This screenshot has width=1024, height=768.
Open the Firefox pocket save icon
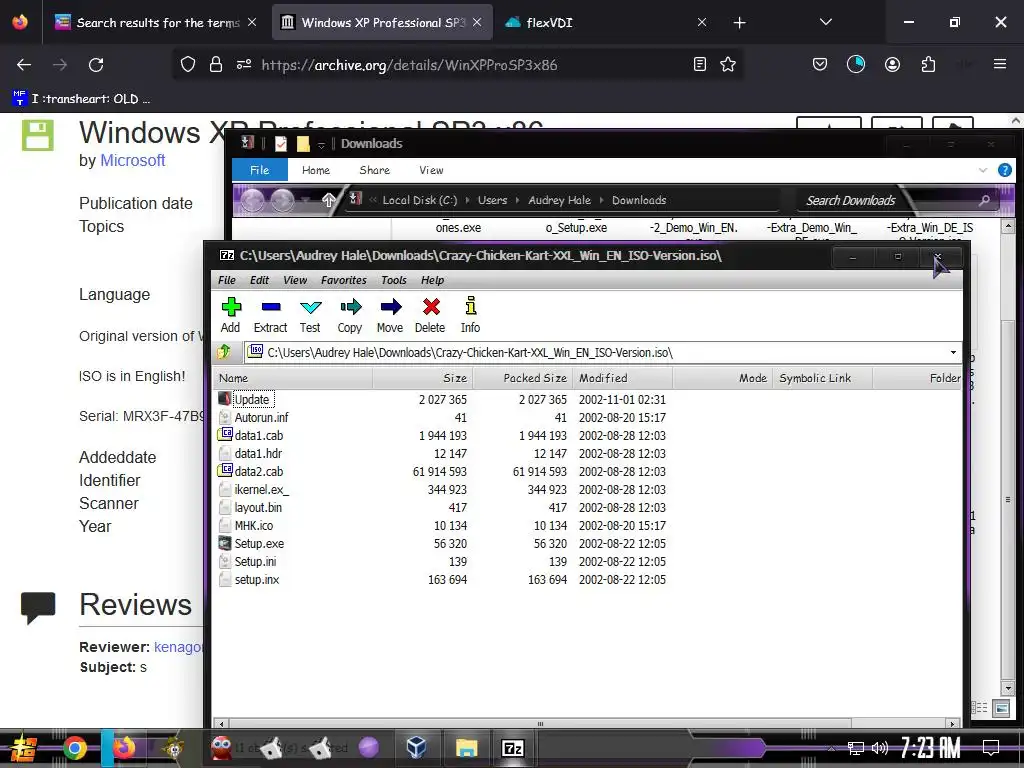click(x=820, y=64)
